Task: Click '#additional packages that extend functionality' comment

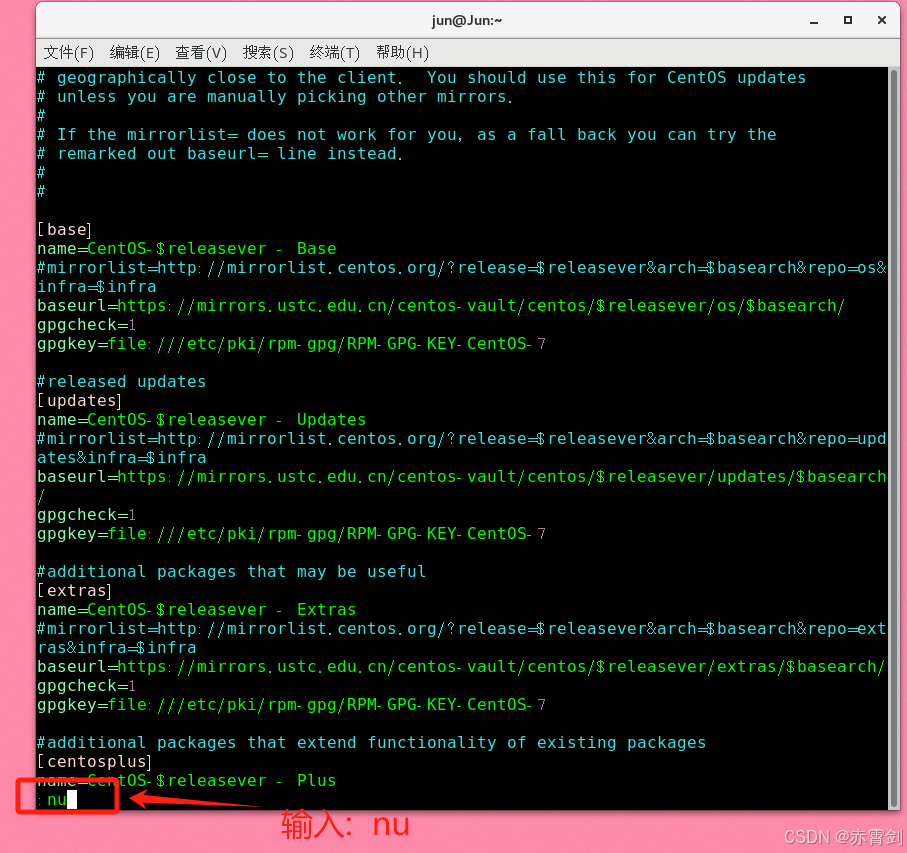Action: 371,743
